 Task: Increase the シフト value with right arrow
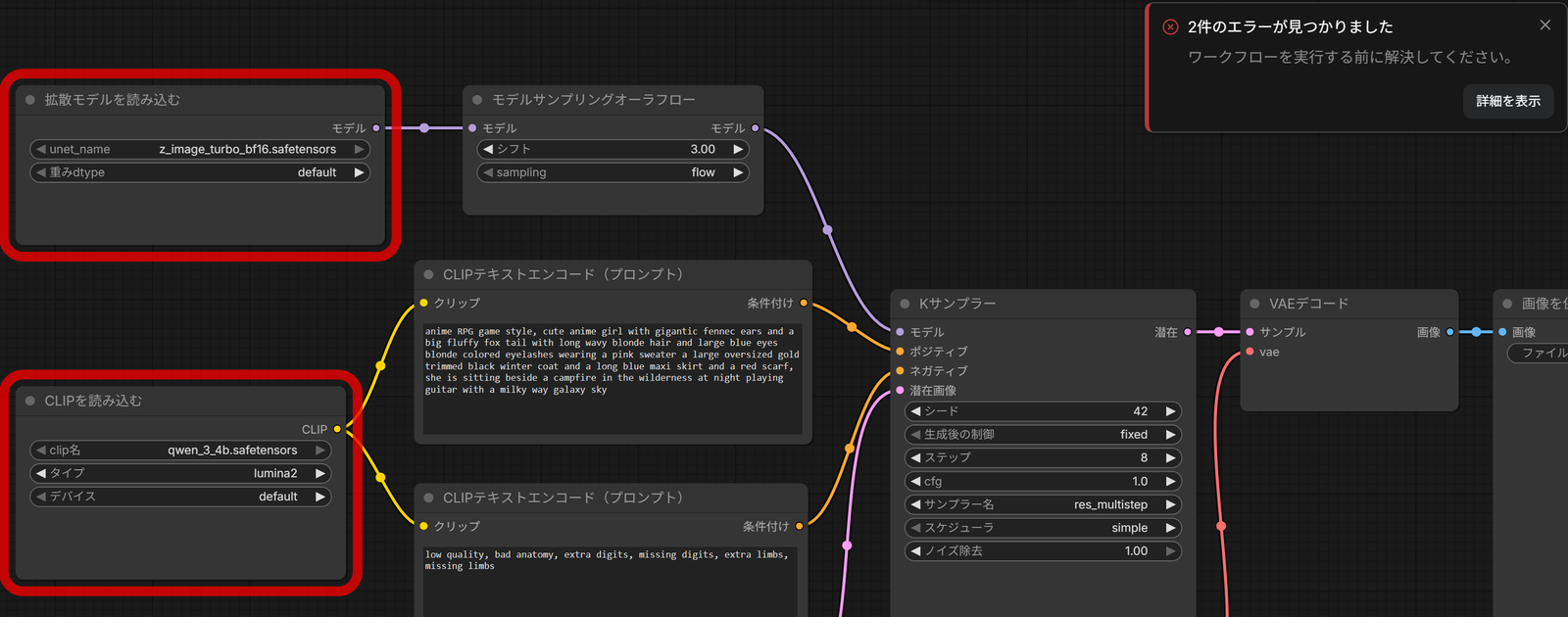(x=738, y=149)
